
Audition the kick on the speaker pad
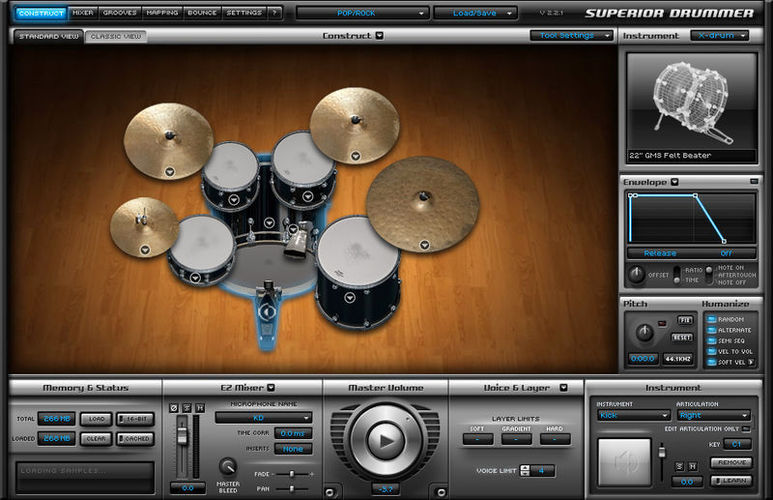[x=624, y=462]
